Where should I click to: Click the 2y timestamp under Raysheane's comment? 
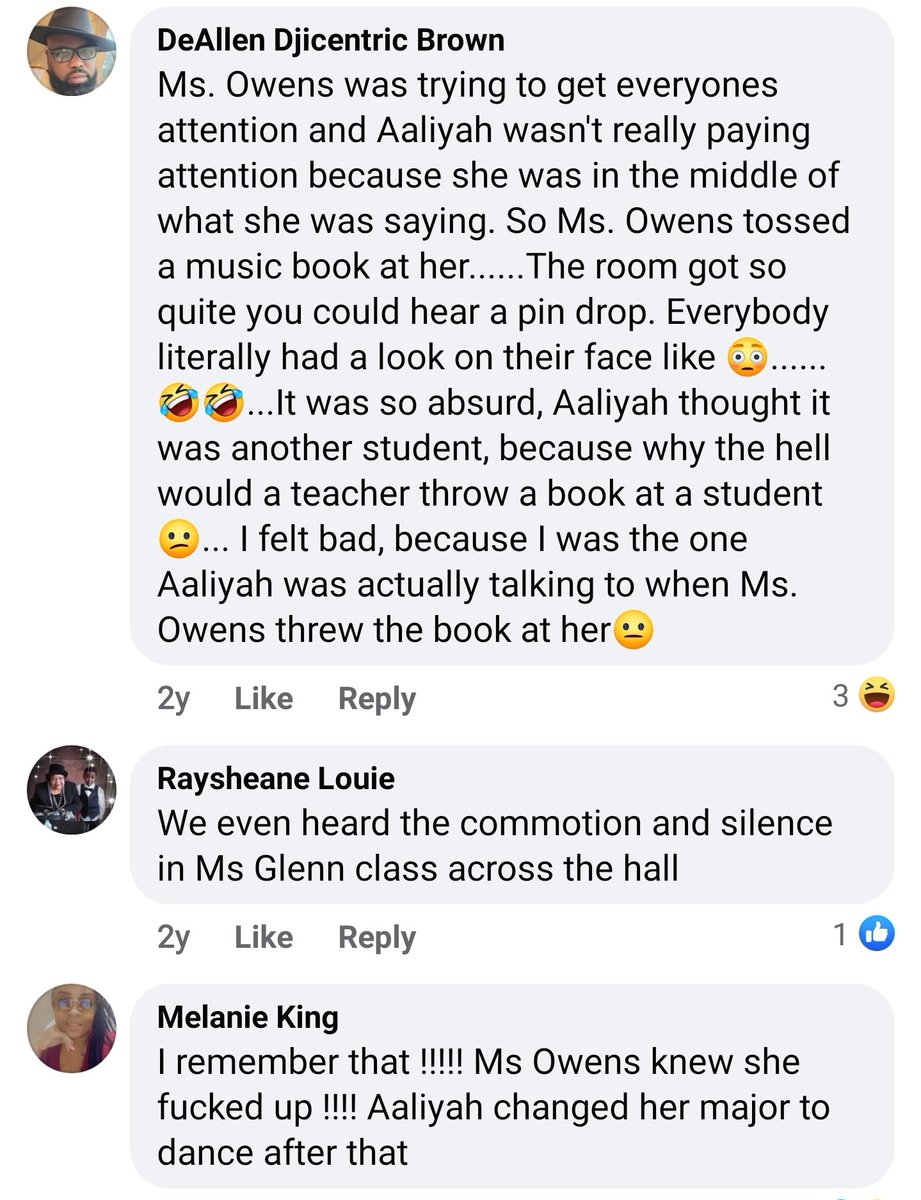point(173,937)
